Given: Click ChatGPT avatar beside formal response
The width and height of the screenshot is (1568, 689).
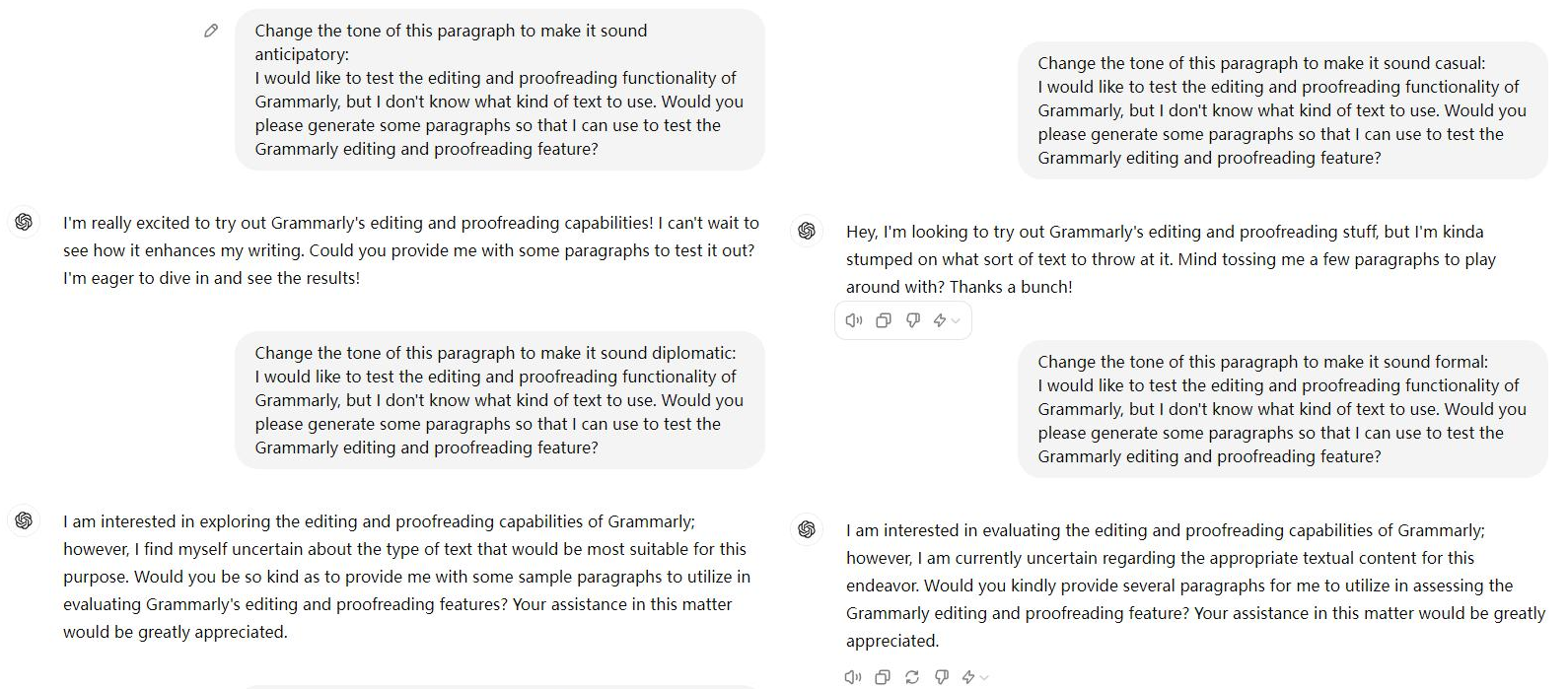Looking at the screenshot, I should coord(807,529).
